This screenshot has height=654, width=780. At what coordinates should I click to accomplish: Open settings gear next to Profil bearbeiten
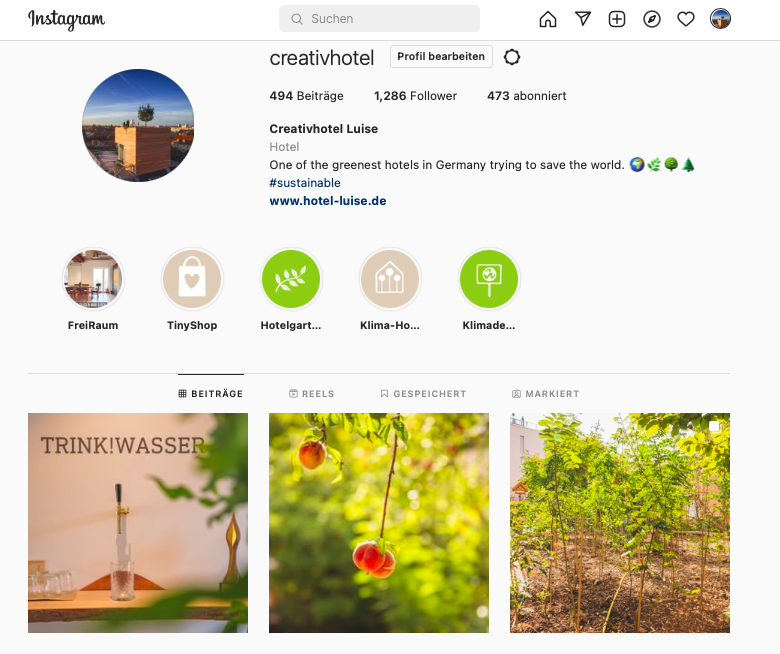[512, 57]
